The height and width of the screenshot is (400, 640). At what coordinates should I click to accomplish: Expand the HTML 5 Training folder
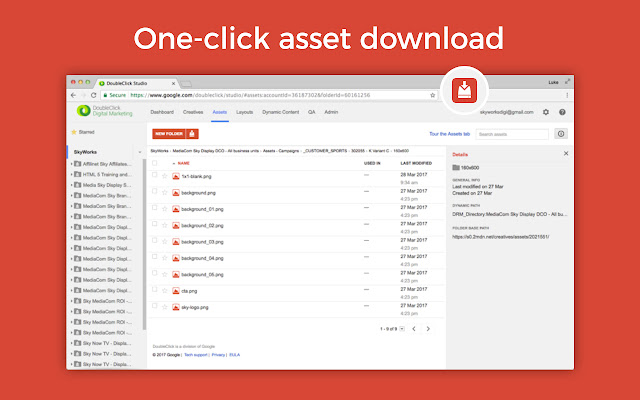(71, 174)
